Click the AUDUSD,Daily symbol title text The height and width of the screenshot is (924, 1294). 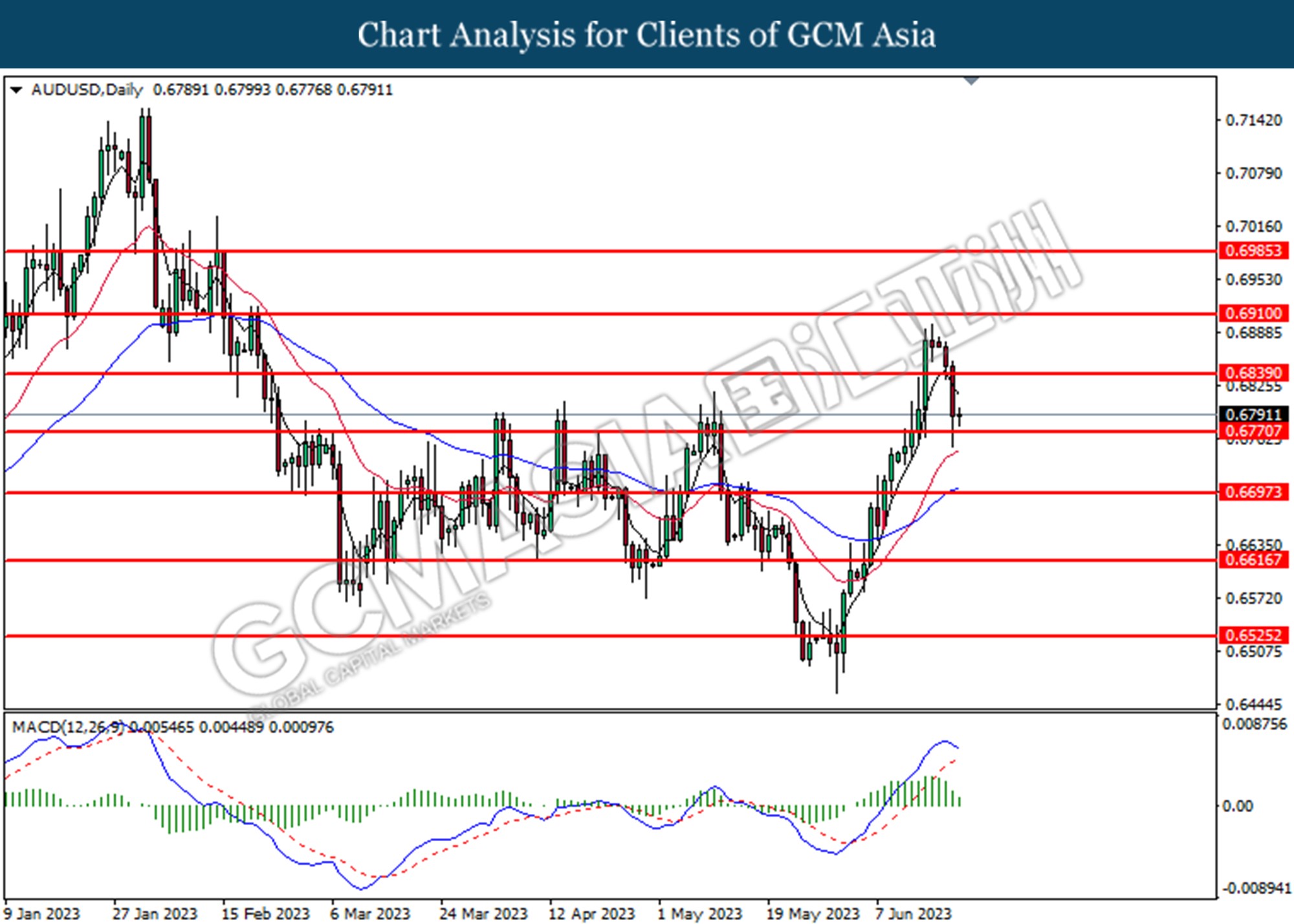point(87,90)
